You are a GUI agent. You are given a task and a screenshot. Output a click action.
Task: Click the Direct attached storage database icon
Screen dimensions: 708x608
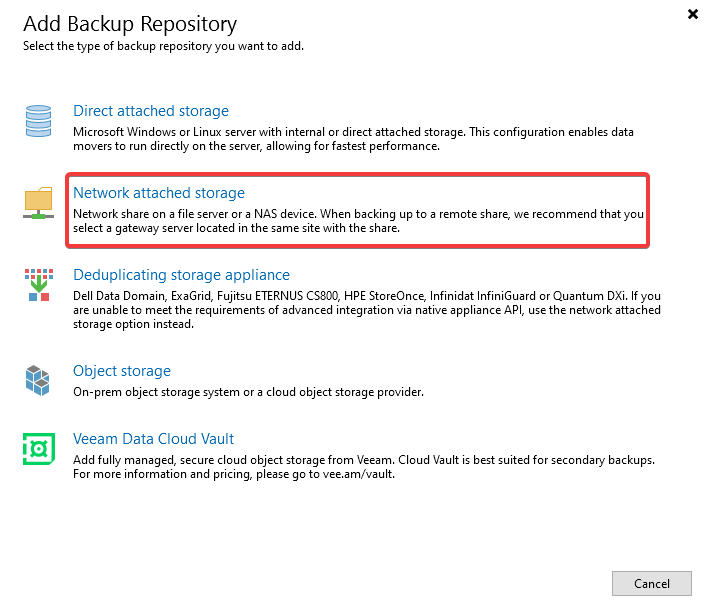[39, 121]
